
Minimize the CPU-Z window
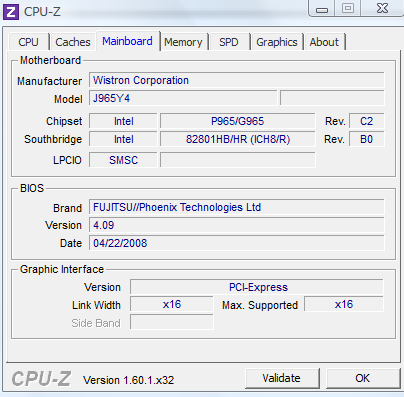coord(322,9)
